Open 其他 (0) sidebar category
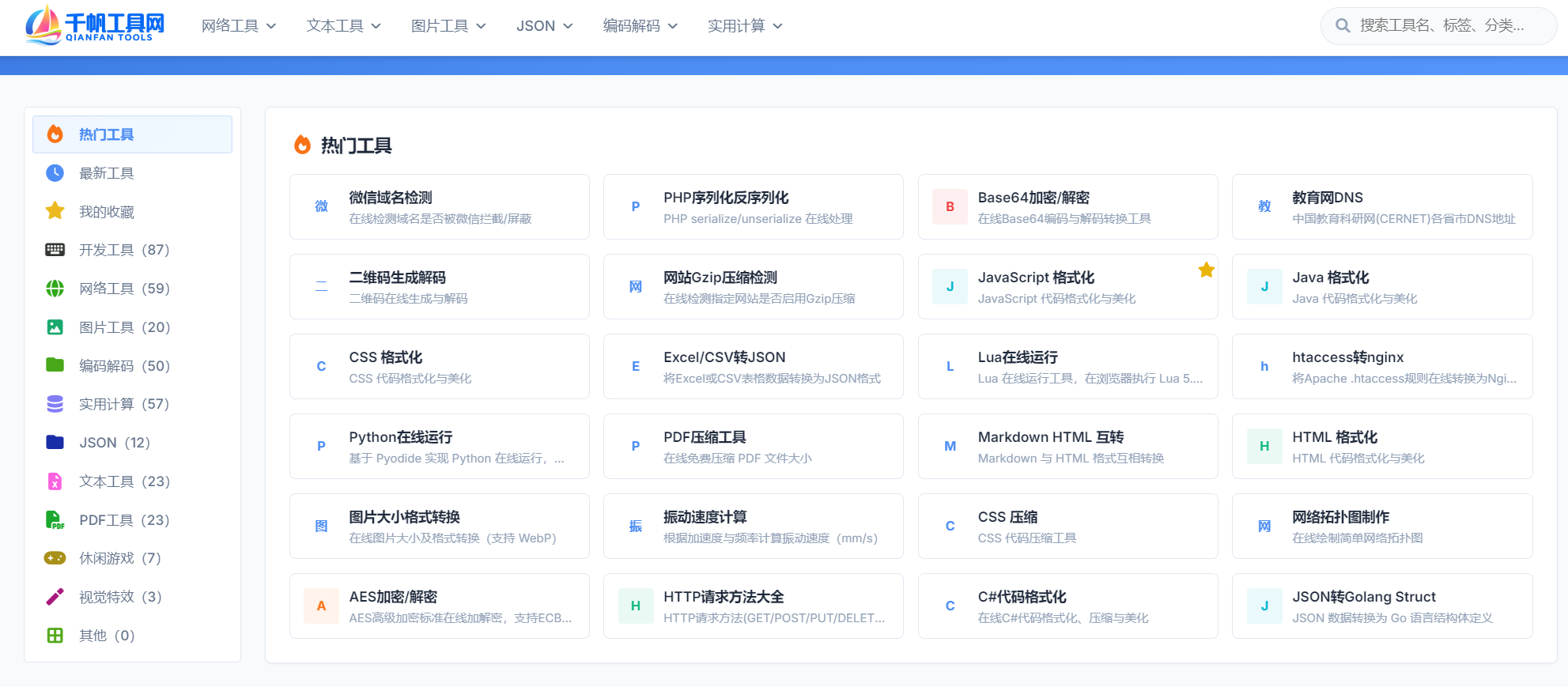 (x=132, y=636)
